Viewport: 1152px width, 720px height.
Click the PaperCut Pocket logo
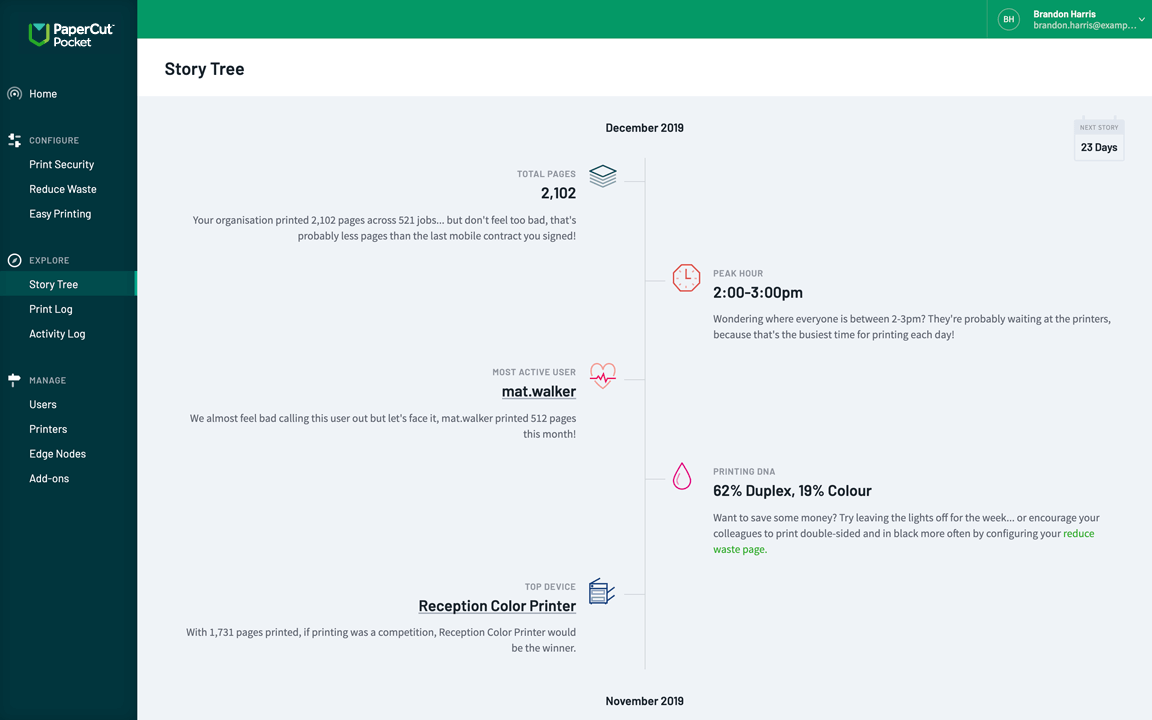click(x=70, y=35)
